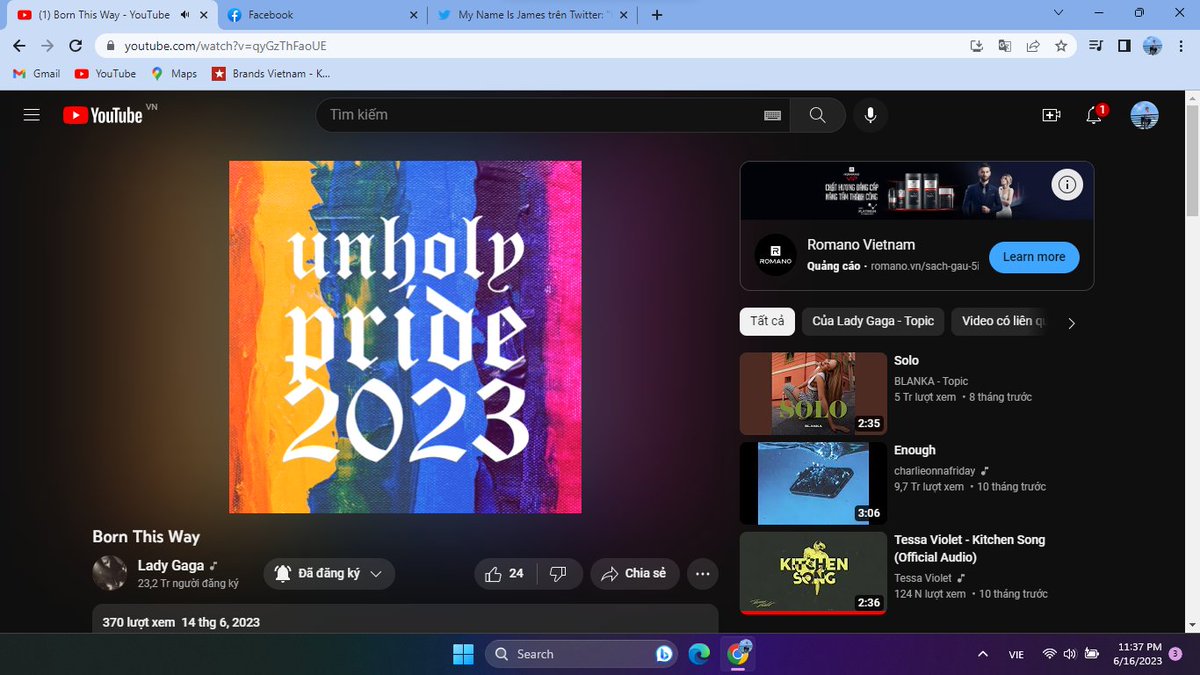Click the magnifier search button

coord(818,115)
